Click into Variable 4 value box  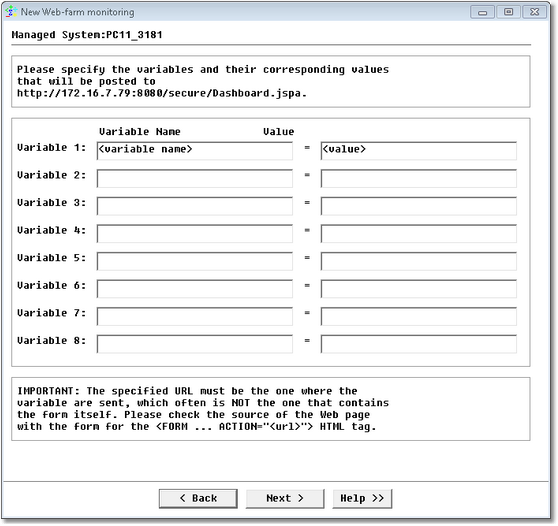[x=418, y=233]
